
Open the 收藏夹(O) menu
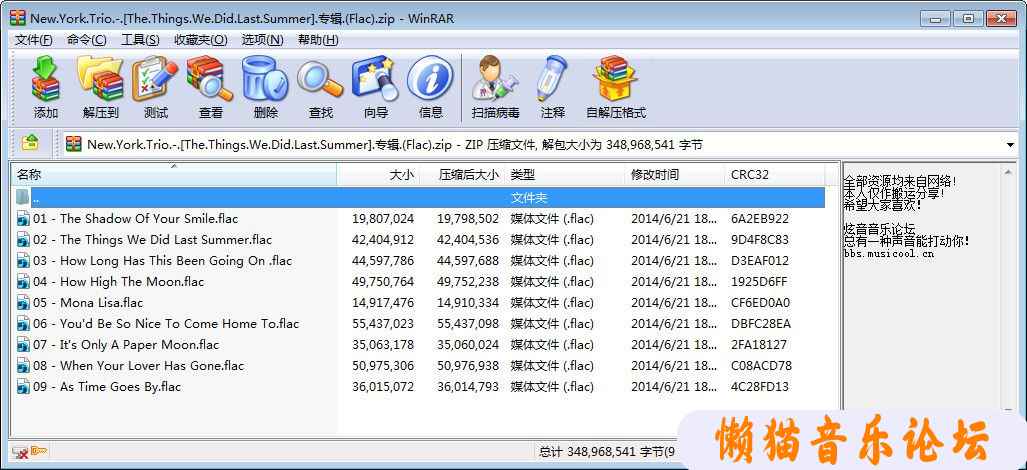pyautogui.click(x=200, y=40)
